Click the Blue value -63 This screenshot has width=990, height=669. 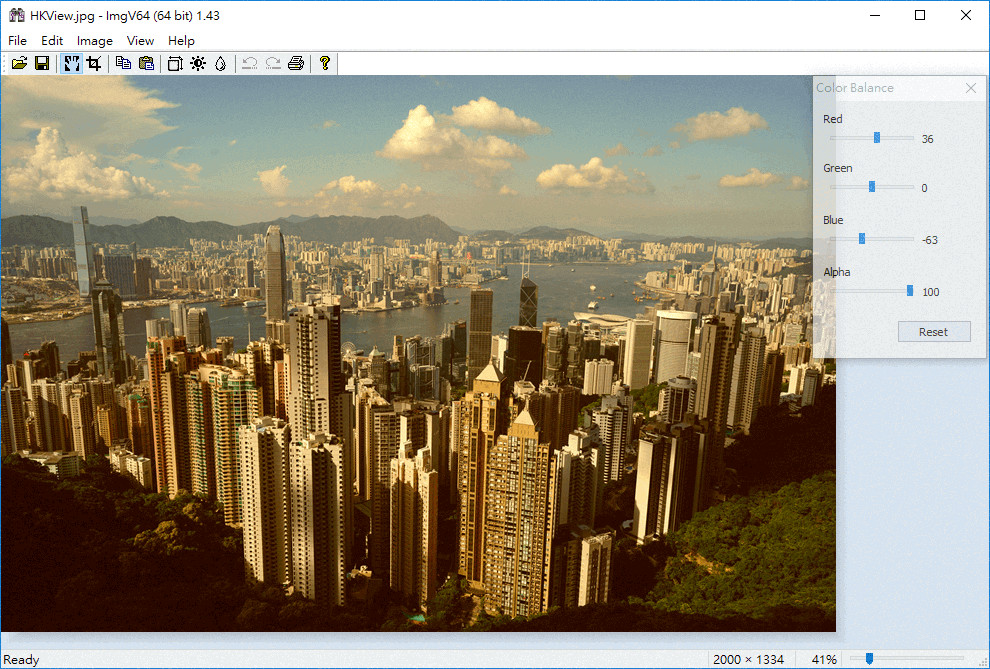click(930, 240)
